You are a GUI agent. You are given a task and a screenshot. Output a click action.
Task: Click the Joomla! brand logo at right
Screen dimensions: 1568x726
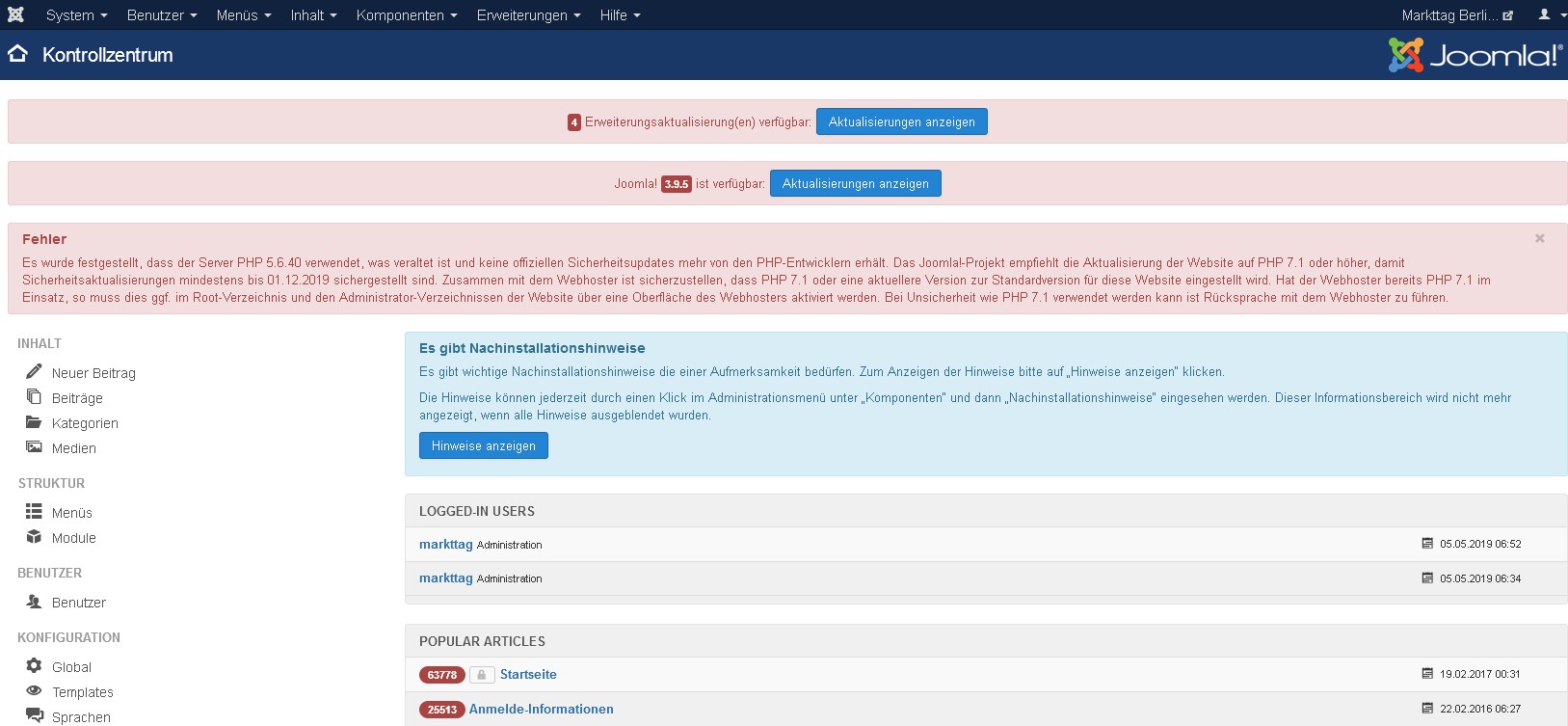1475,55
